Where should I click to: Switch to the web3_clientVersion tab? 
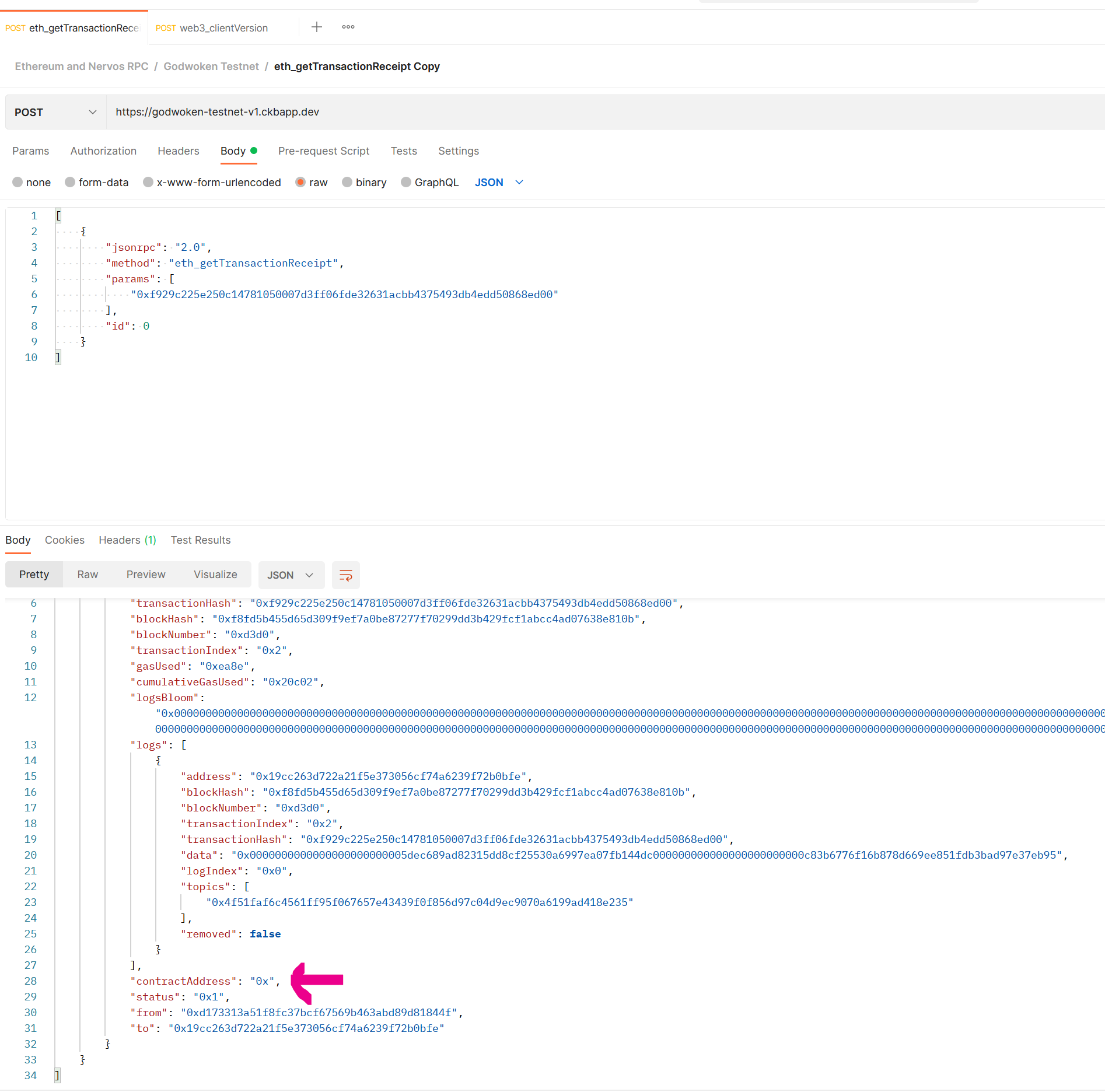223,27
